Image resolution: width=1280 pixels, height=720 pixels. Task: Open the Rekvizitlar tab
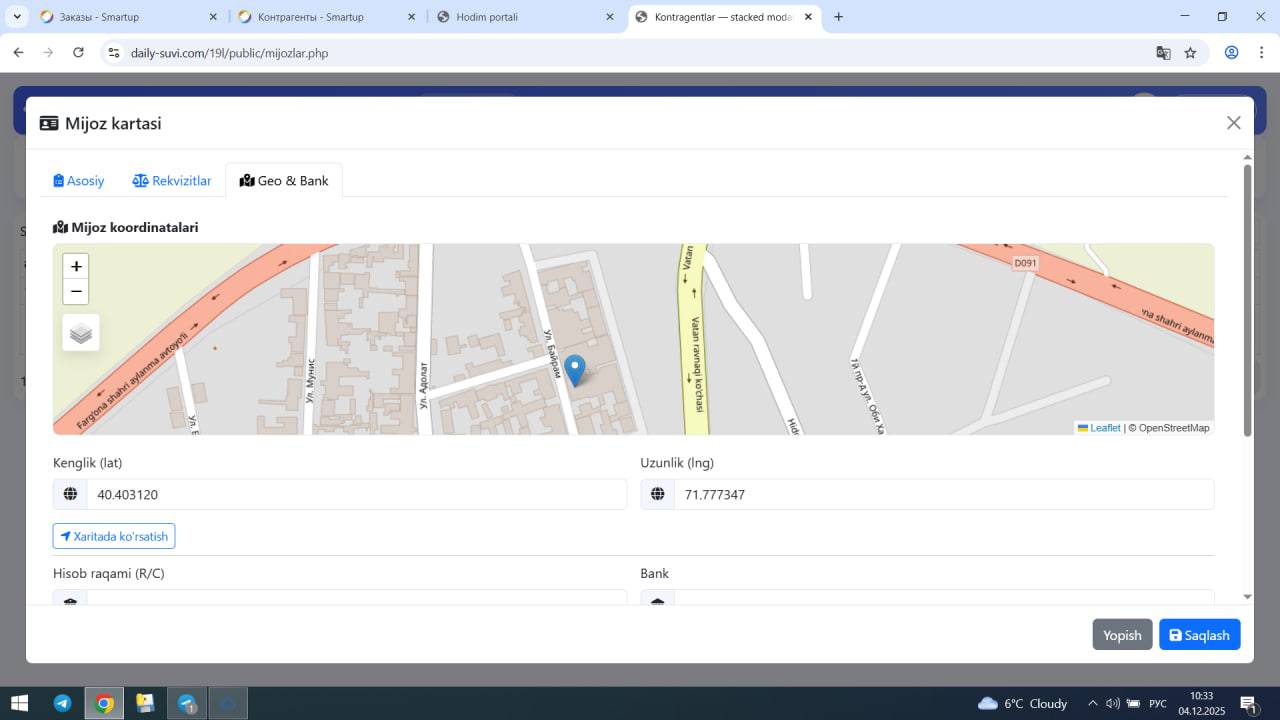172,181
